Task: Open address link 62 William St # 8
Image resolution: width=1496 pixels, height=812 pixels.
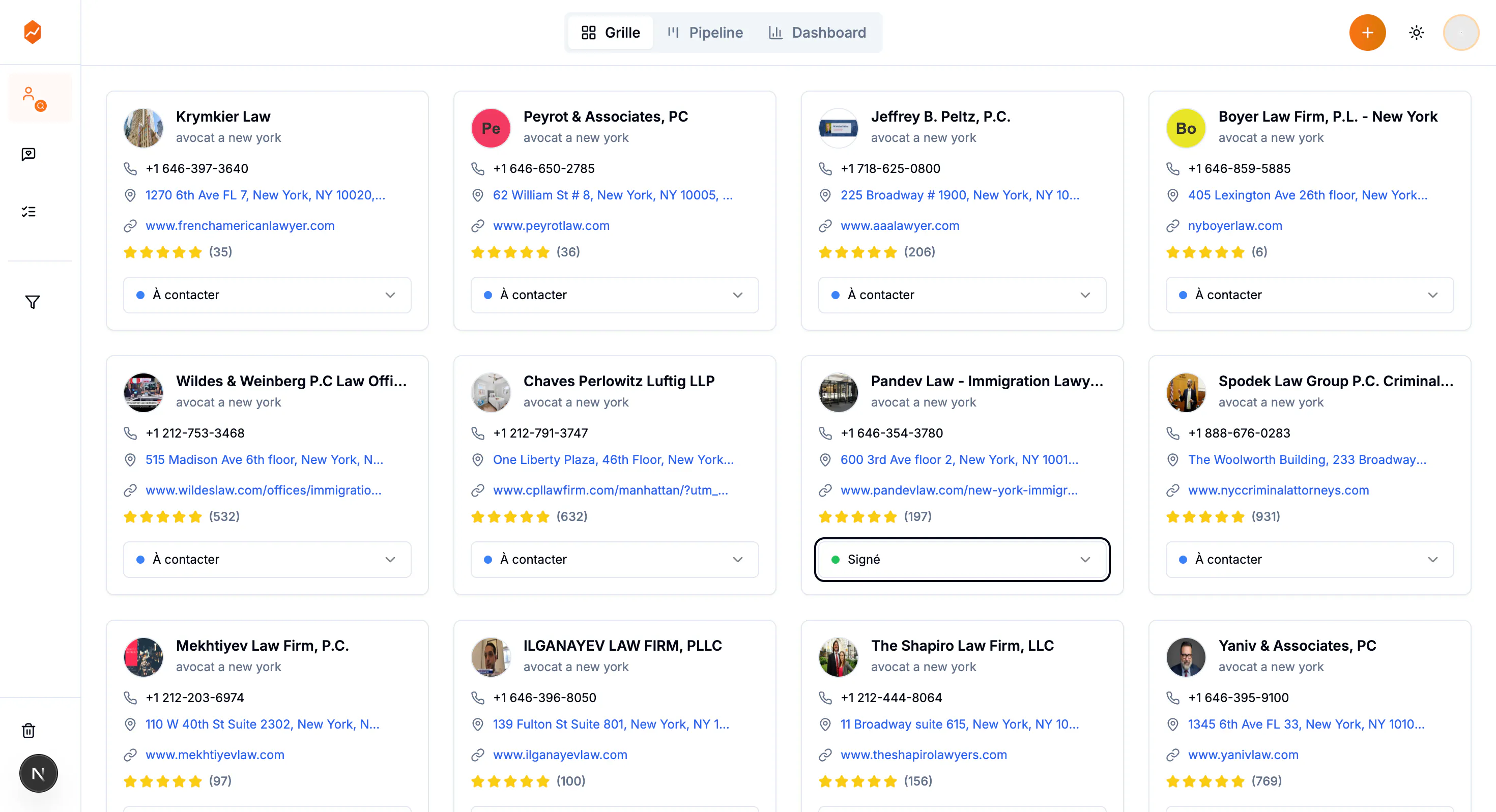Action: click(613, 195)
